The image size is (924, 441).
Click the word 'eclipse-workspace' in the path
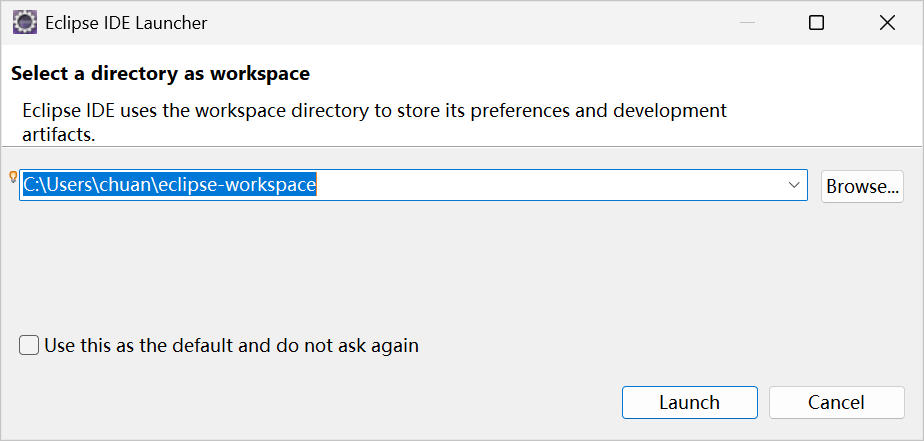coord(238,185)
